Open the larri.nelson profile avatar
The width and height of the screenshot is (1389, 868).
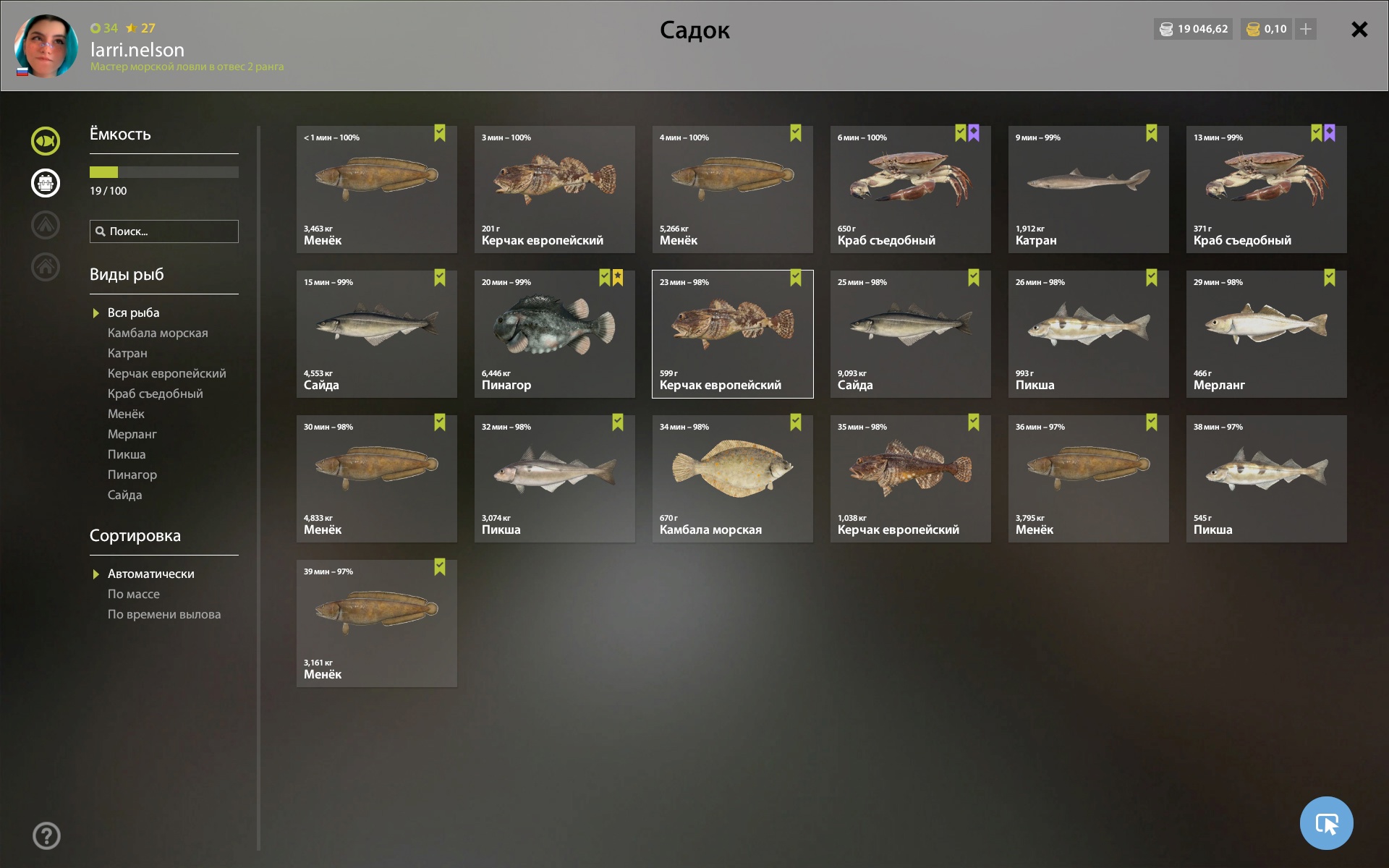pyautogui.click(x=46, y=46)
